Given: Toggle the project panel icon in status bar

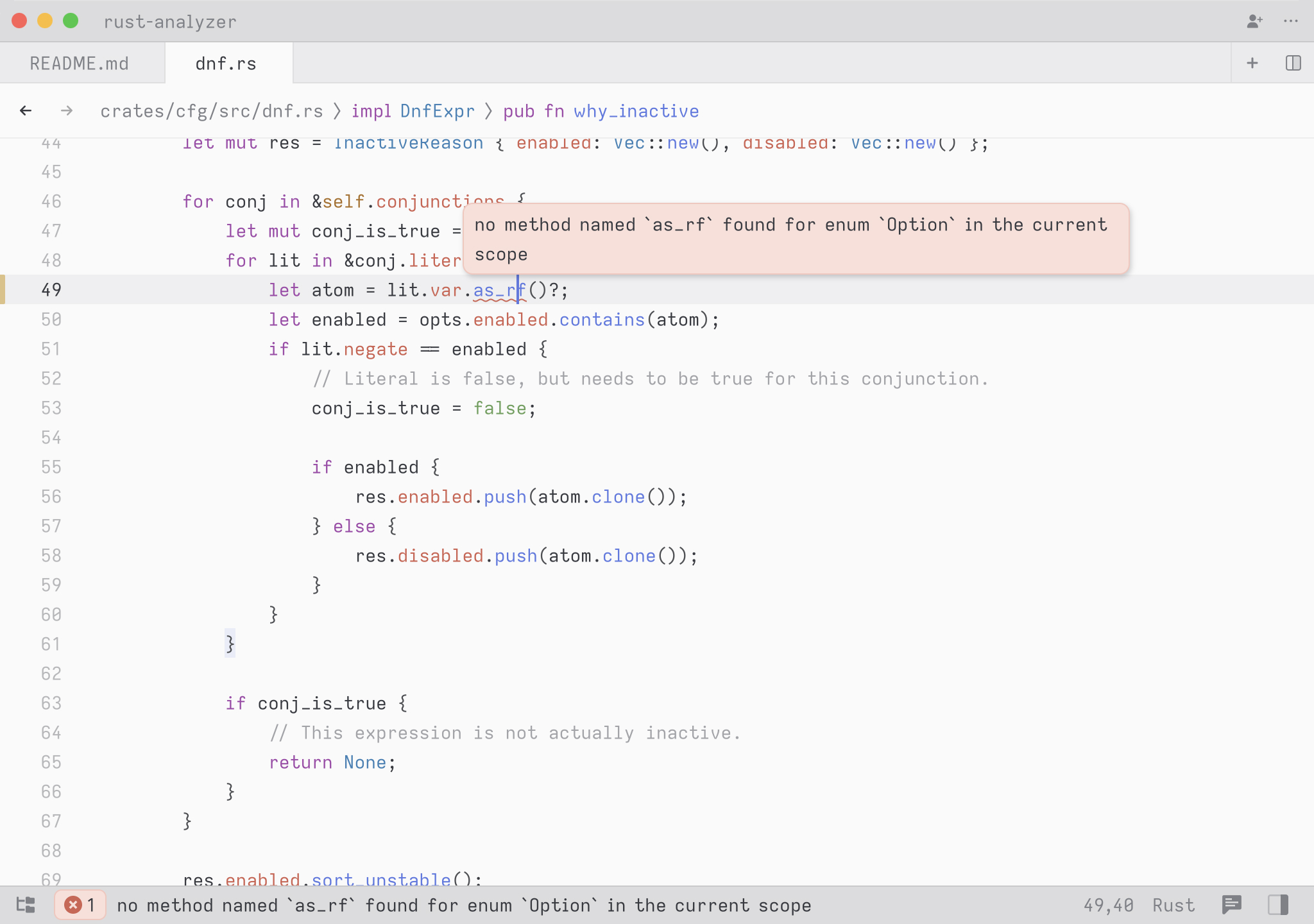Looking at the screenshot, I should (26, 905).
